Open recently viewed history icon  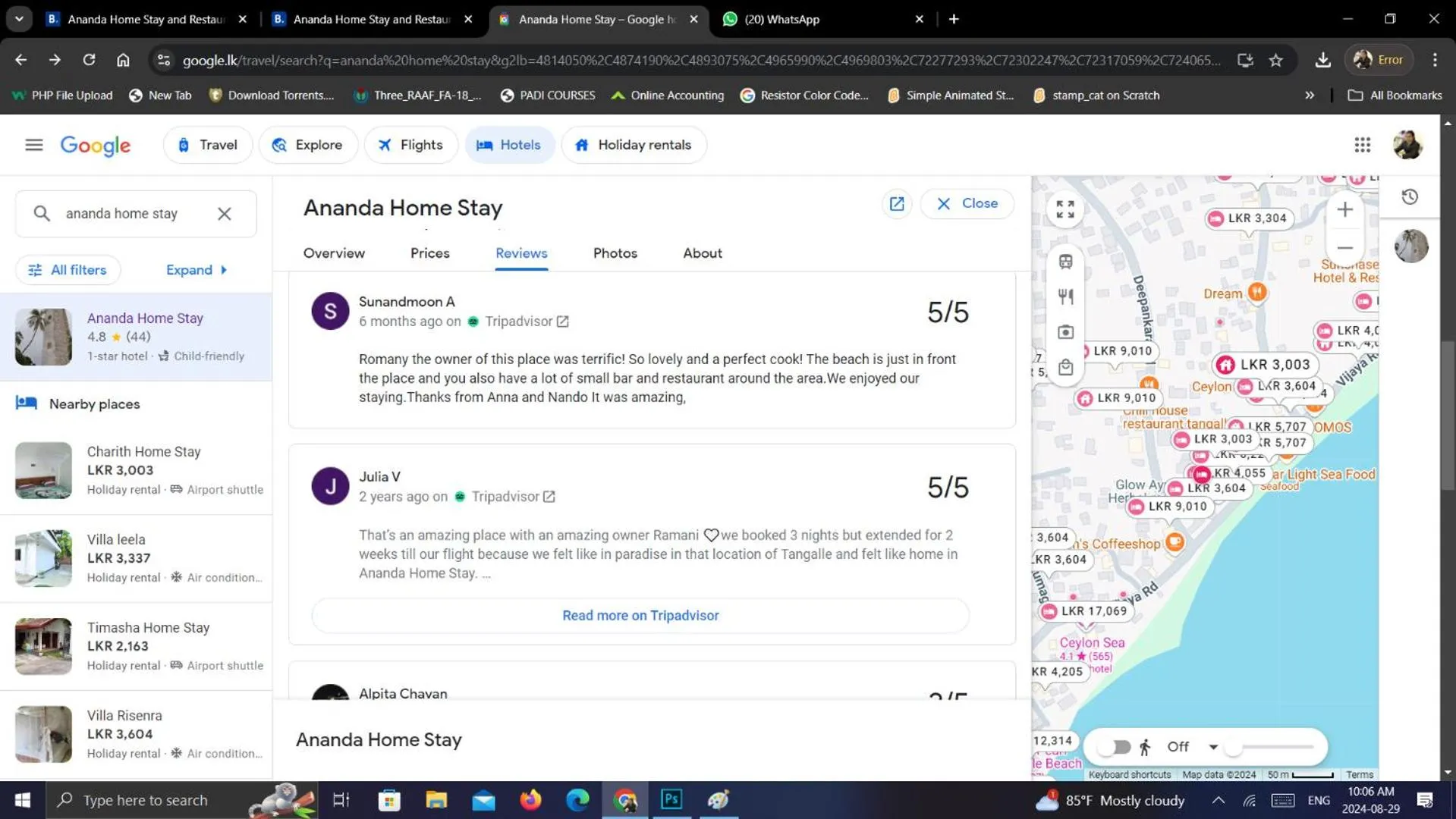click(x=1410, y=197)
